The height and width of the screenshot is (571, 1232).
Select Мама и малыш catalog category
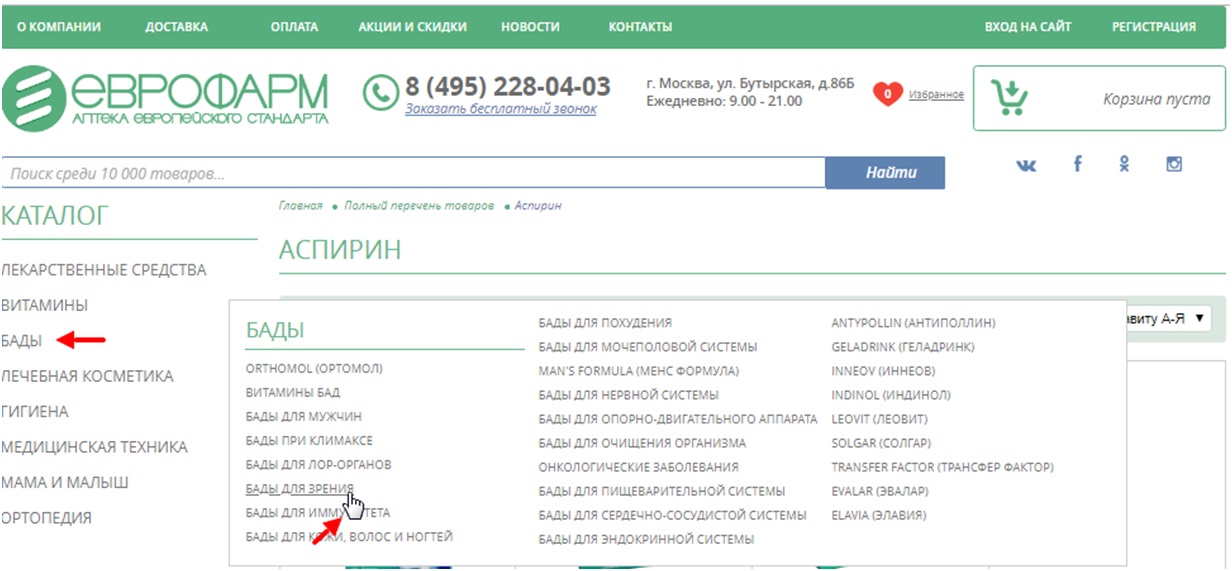(x=65, y=482)
